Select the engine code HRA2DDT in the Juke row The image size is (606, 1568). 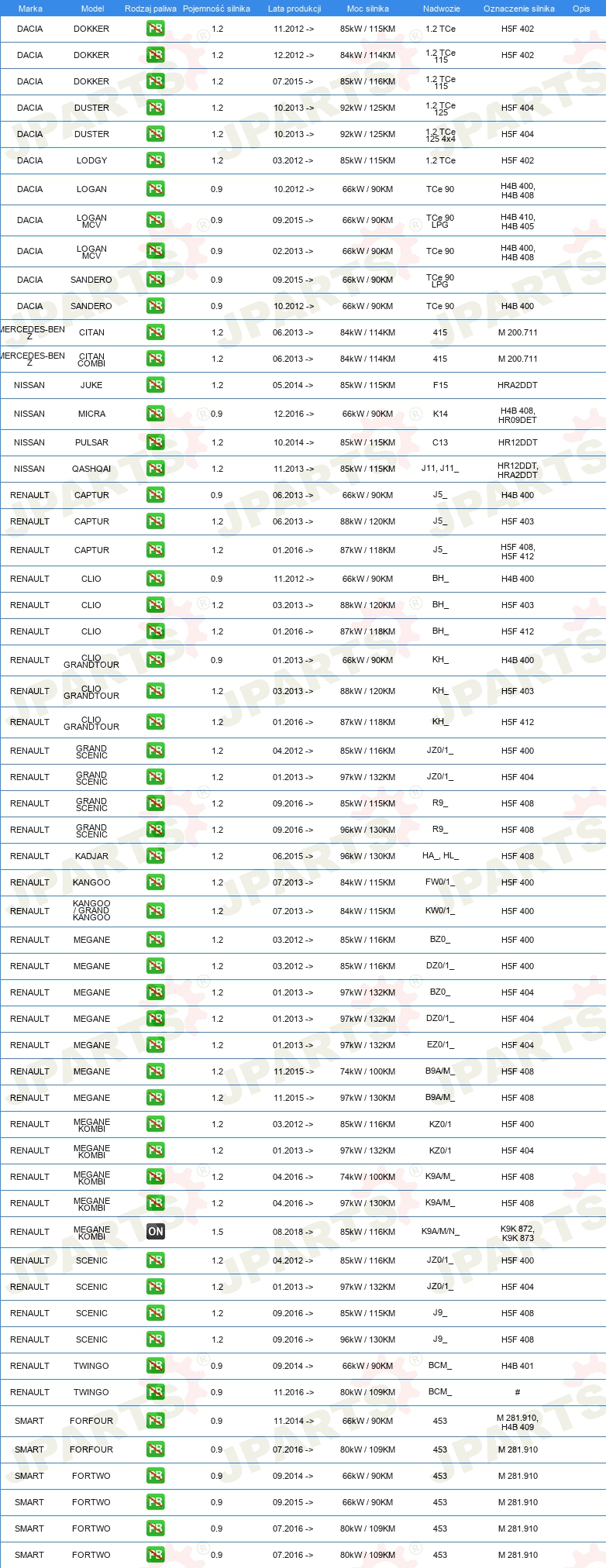(518, 385)
